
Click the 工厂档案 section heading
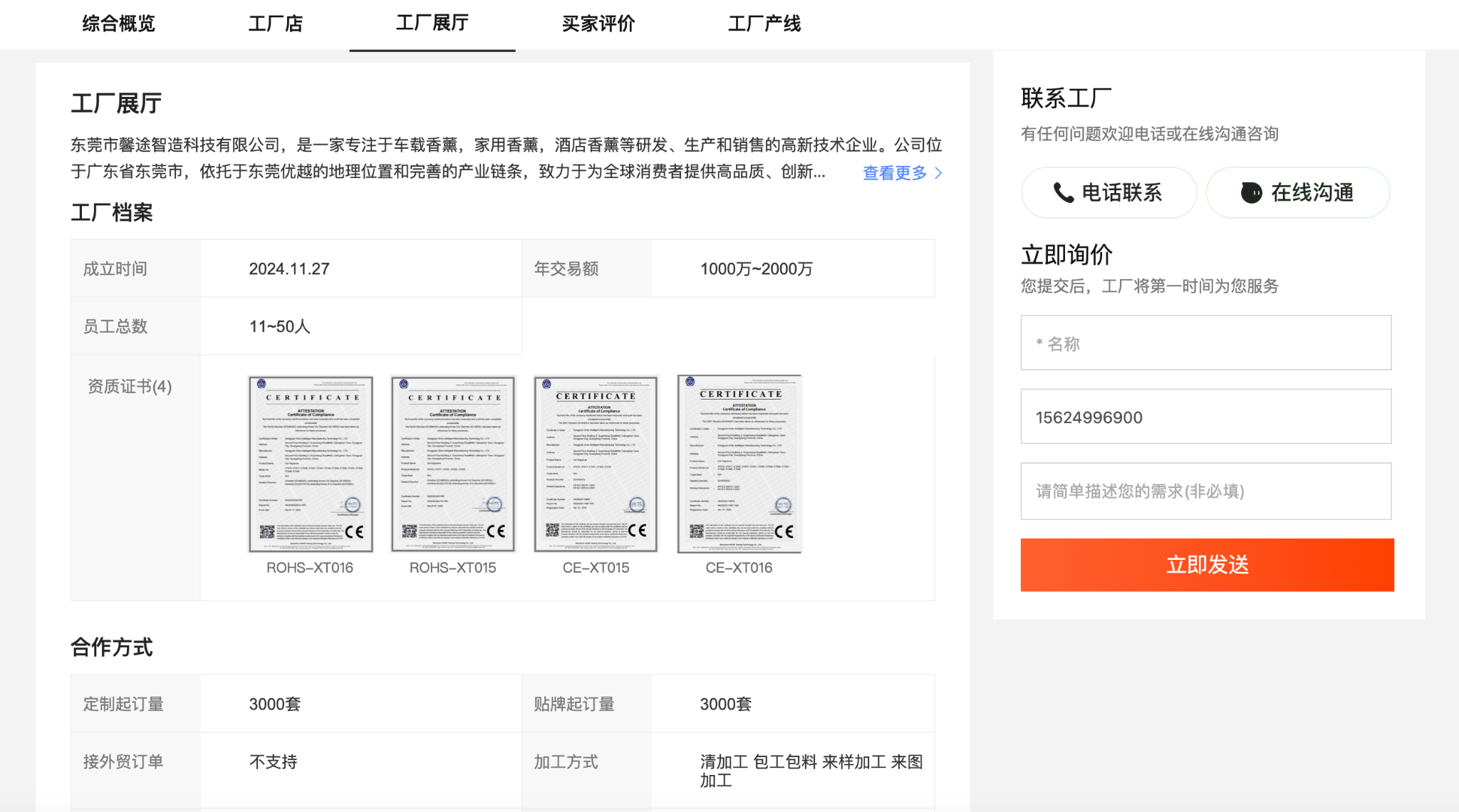pyautogui.click(x=112, y=212)
